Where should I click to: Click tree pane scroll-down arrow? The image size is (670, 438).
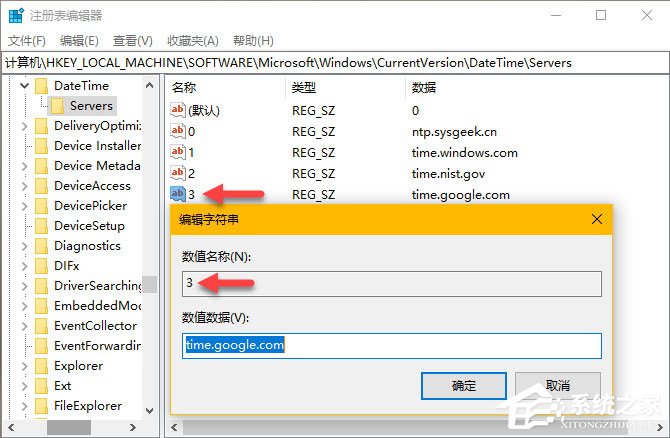click(x=150, y=411)
